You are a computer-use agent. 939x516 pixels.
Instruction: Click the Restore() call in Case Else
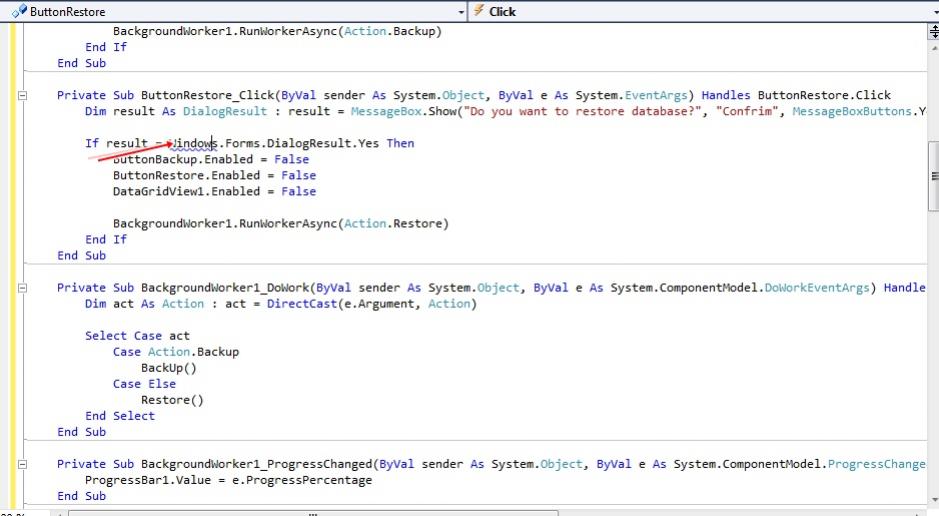tap(171, 400)
